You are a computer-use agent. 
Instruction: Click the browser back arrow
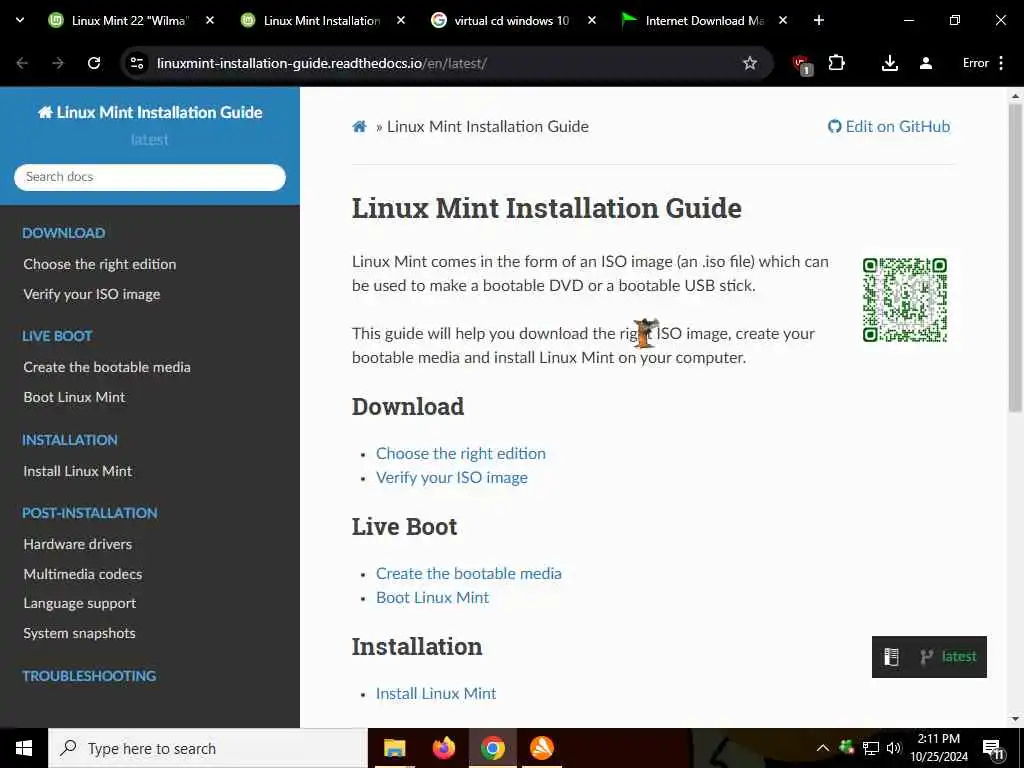(x=22, y=63)
